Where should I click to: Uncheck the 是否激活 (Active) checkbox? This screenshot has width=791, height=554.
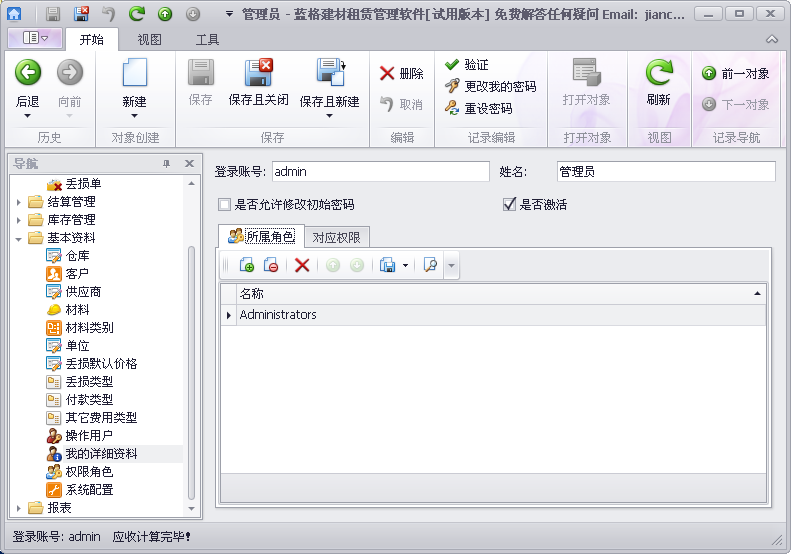click(510, 205)
